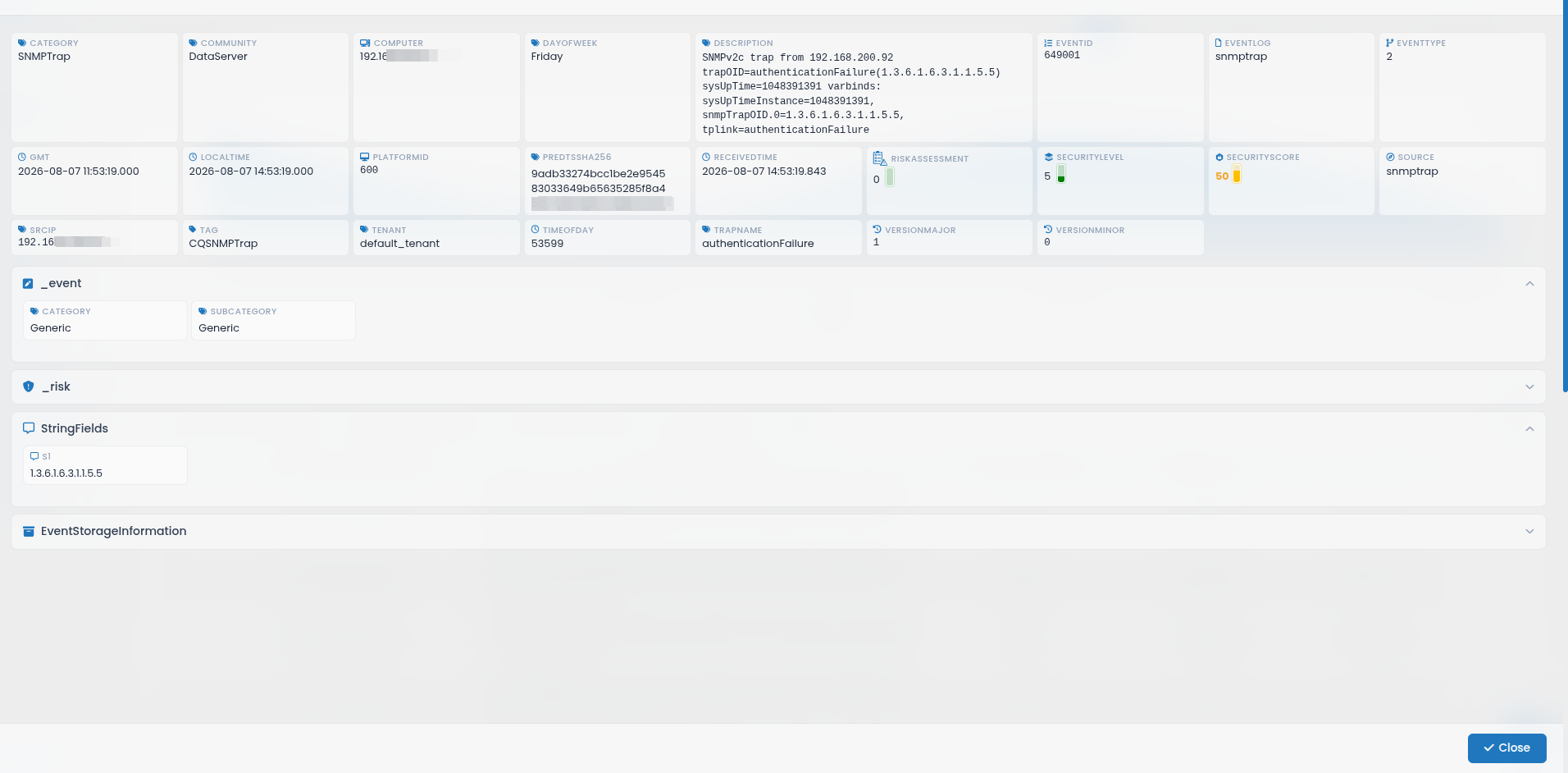
Task: Click the SUBCATEGORY tag icon in _event
Action: coord(203,312)
